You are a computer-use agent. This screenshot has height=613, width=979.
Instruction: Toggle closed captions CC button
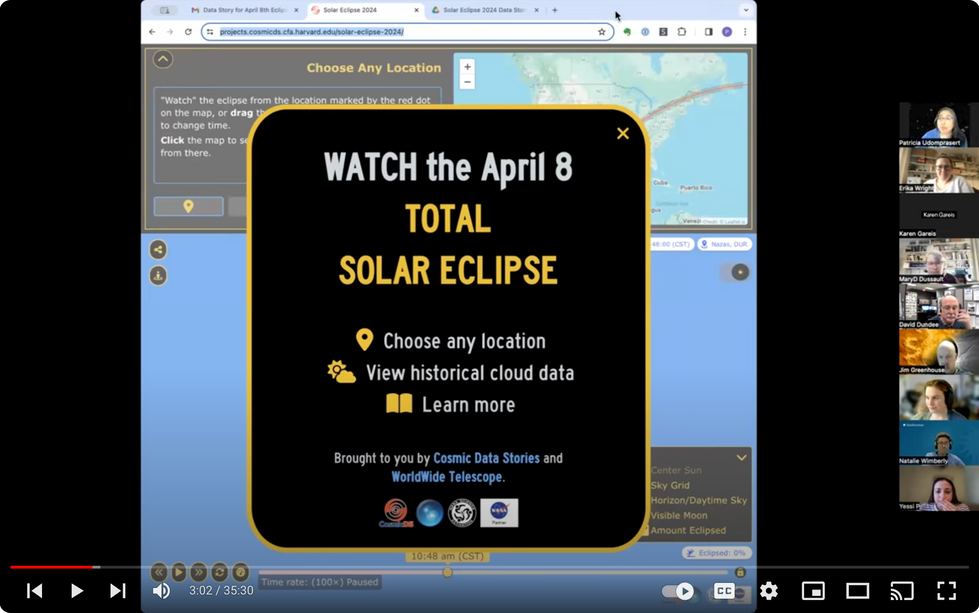724,591
